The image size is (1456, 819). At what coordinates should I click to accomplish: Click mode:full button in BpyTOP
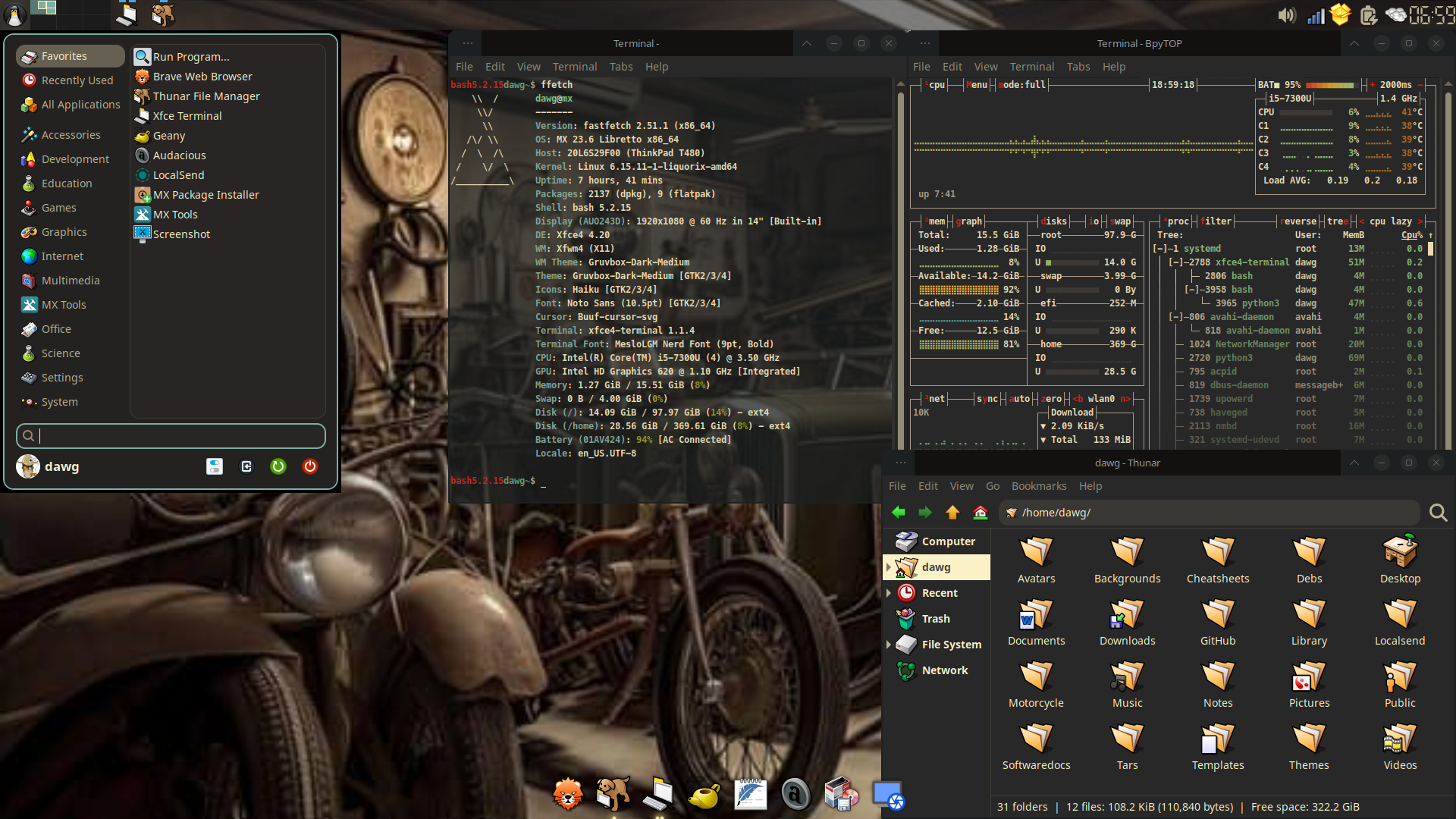[1022, 85]
